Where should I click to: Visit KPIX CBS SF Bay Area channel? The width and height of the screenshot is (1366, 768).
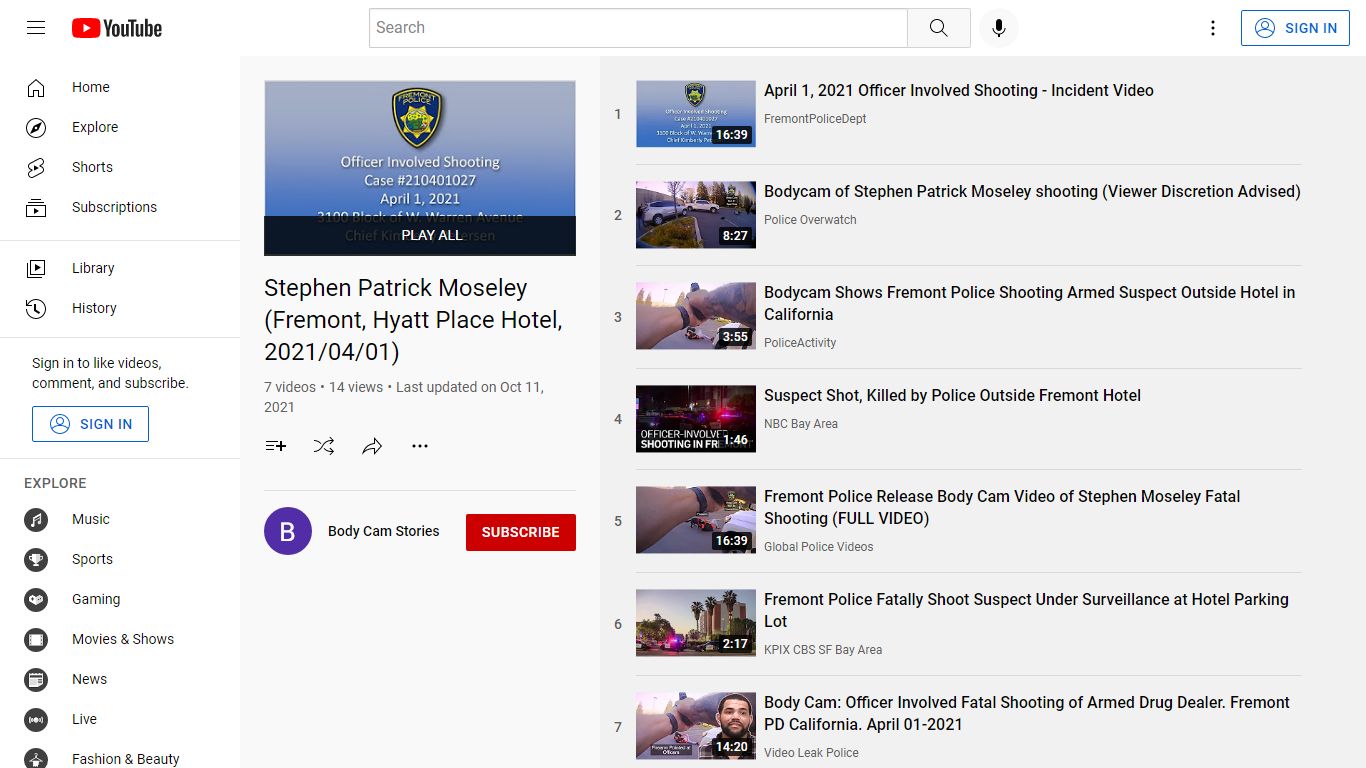pos(823,650)
